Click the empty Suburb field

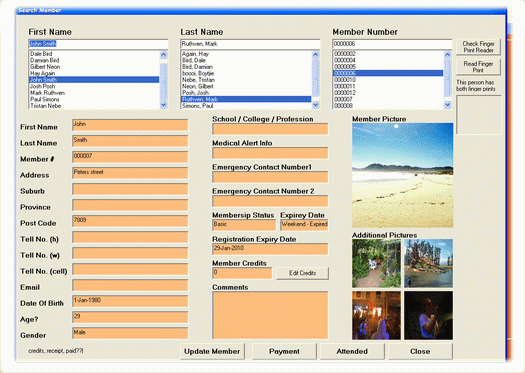(130, 189)
